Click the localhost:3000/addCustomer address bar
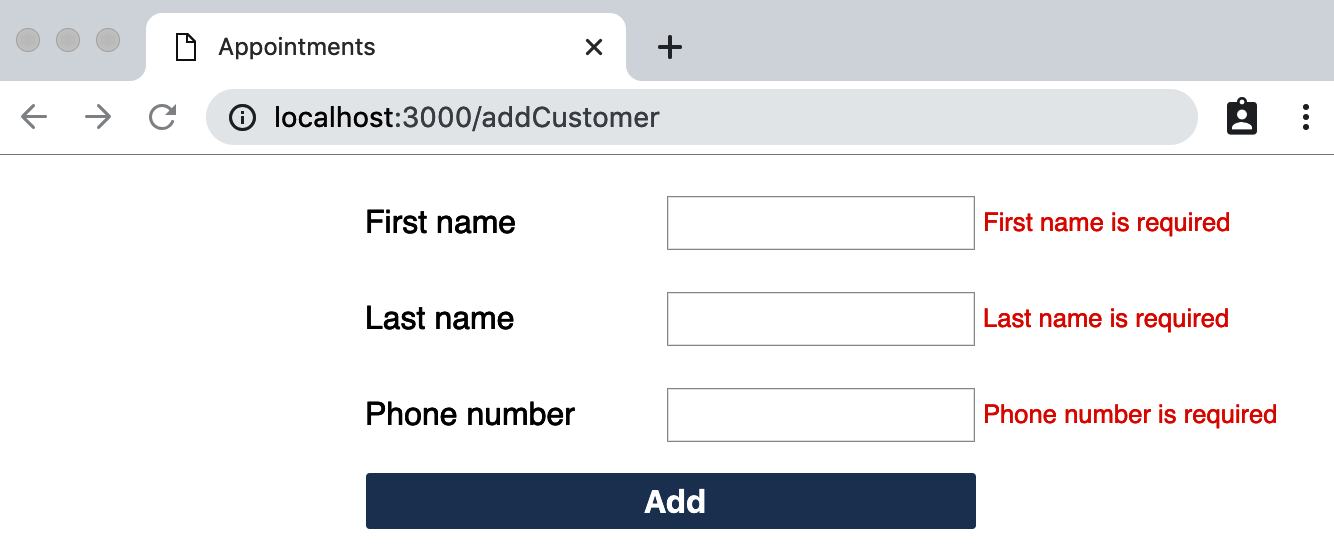 point(702,117)
